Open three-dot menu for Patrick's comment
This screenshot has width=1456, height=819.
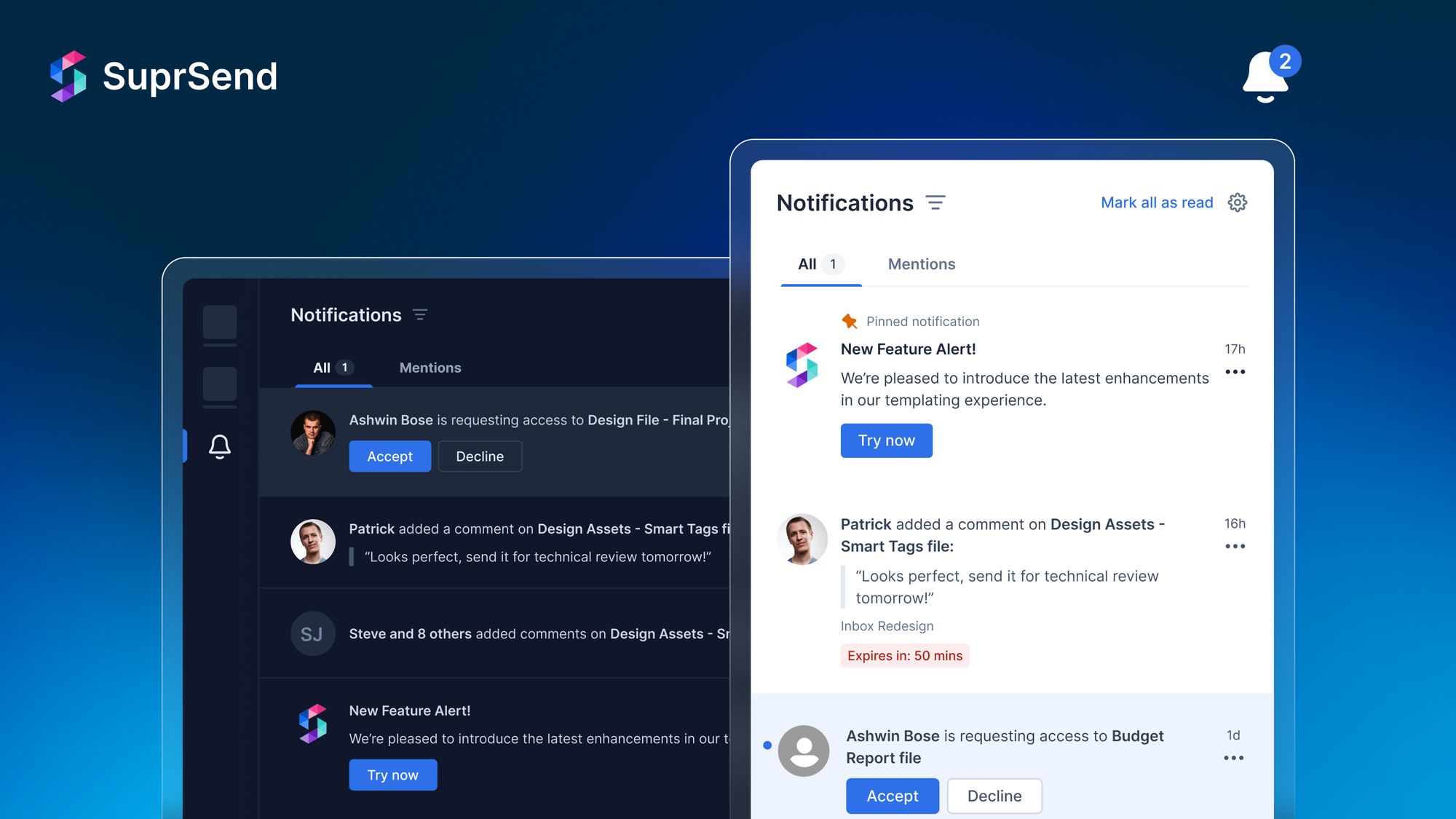point(1235,546)
